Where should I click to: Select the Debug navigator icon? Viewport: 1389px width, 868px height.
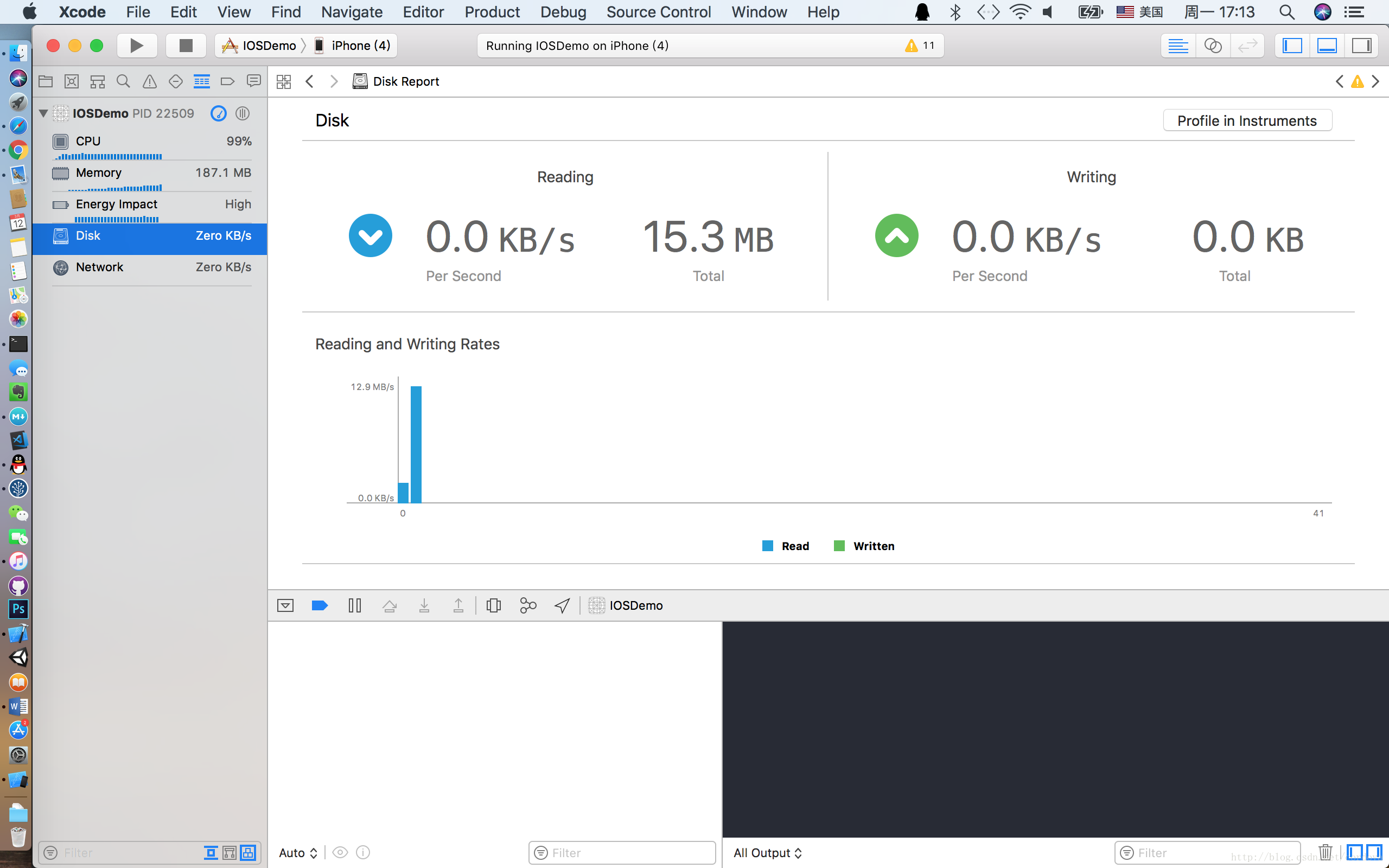(201, 81)
